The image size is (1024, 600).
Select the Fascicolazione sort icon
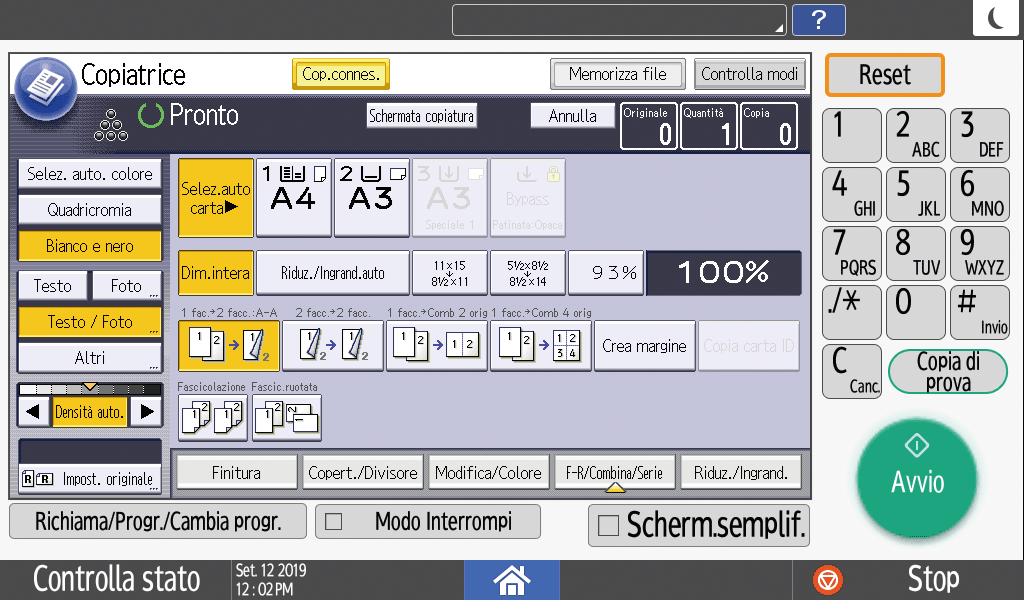[213, 418]
